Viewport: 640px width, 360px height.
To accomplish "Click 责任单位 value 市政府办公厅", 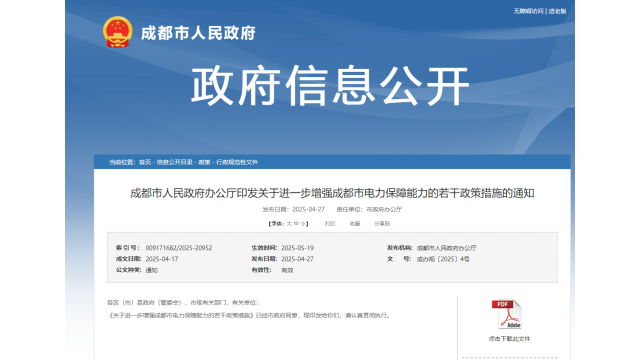I will tap(384, 209).
